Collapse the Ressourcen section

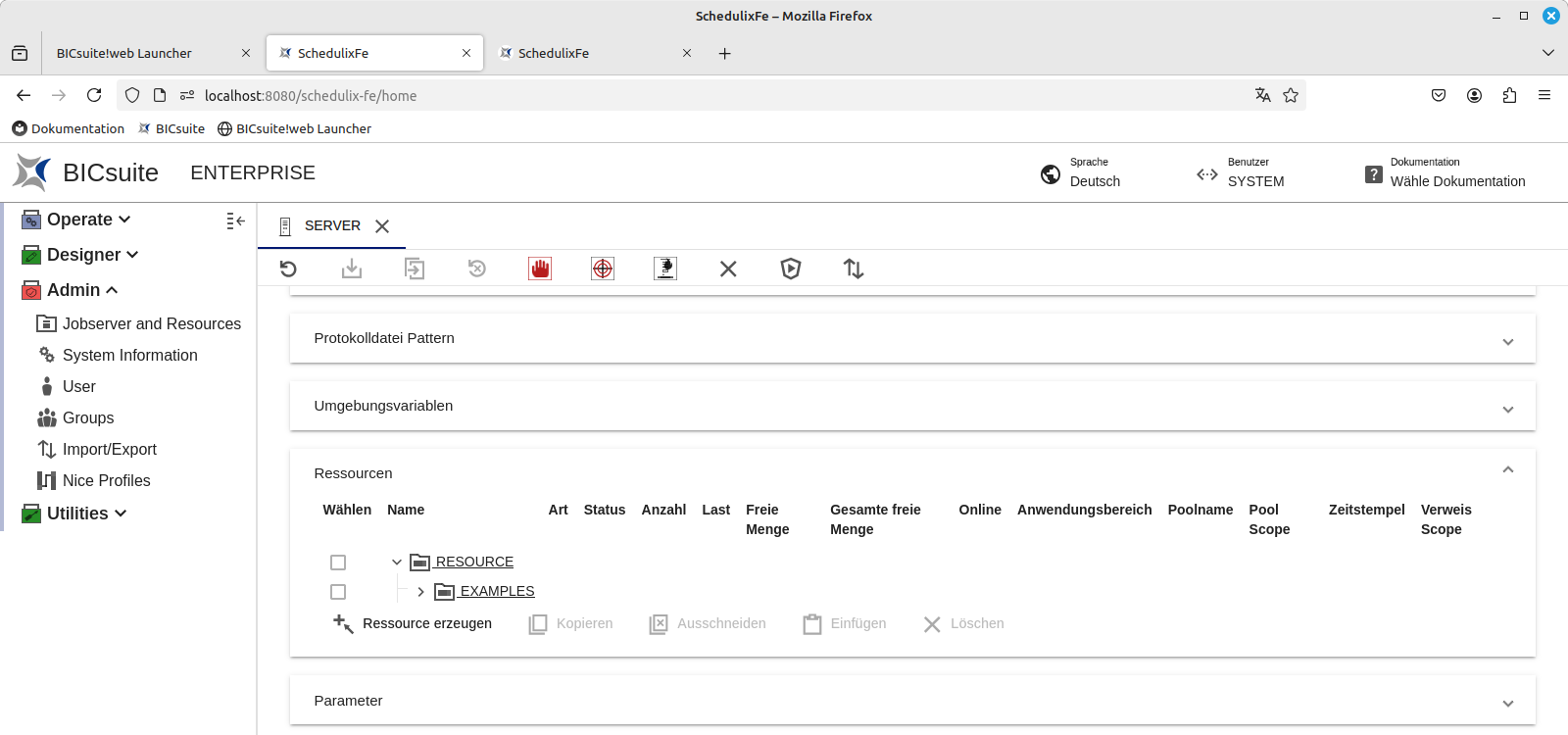(1507, 470)
